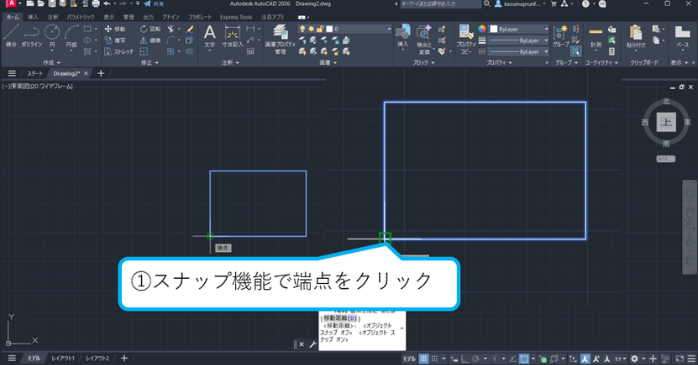
Task: Open the signed-in user account kazumaprunf menu
Action: tap(520, 4)
